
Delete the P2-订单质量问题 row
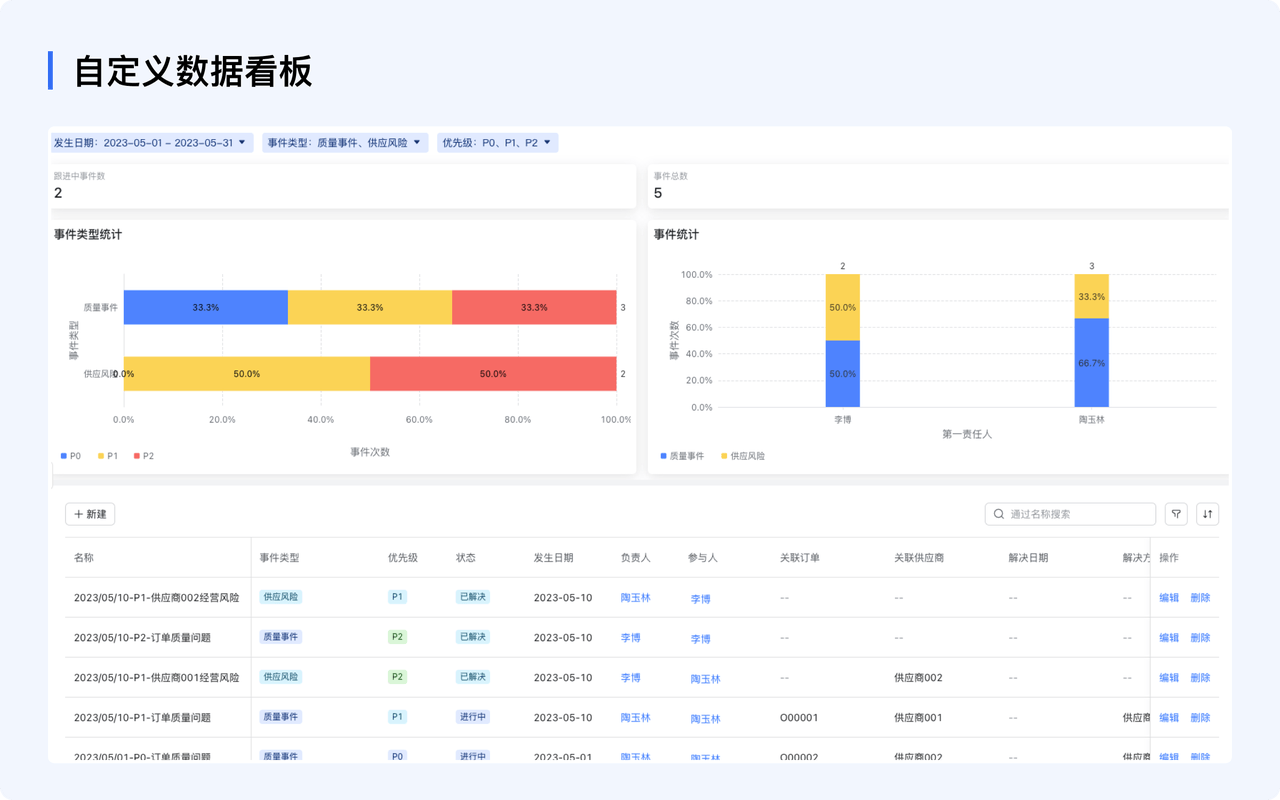[1200, 638]
